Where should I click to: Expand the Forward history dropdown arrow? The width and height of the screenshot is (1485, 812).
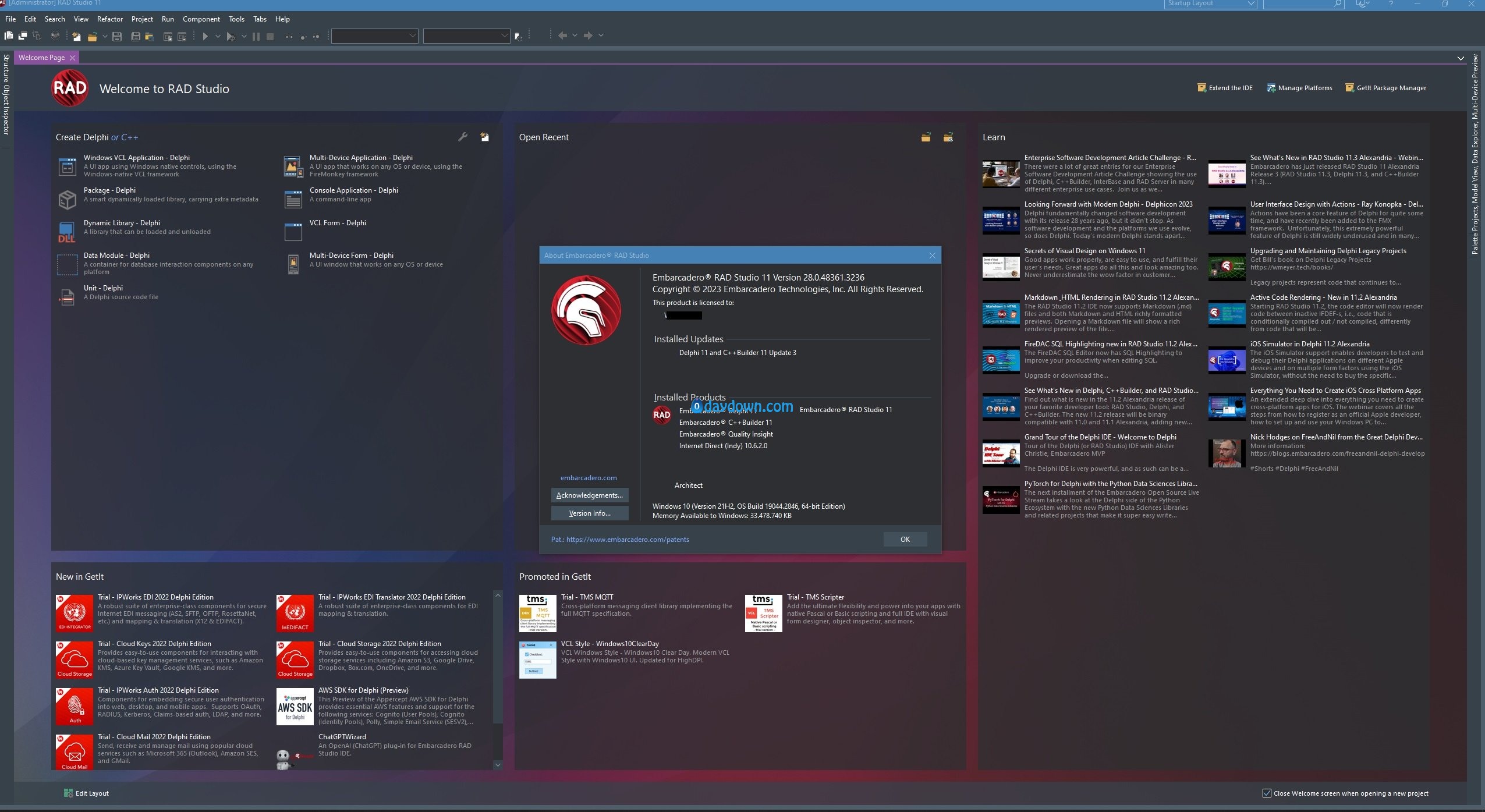(x=601, y=36)
